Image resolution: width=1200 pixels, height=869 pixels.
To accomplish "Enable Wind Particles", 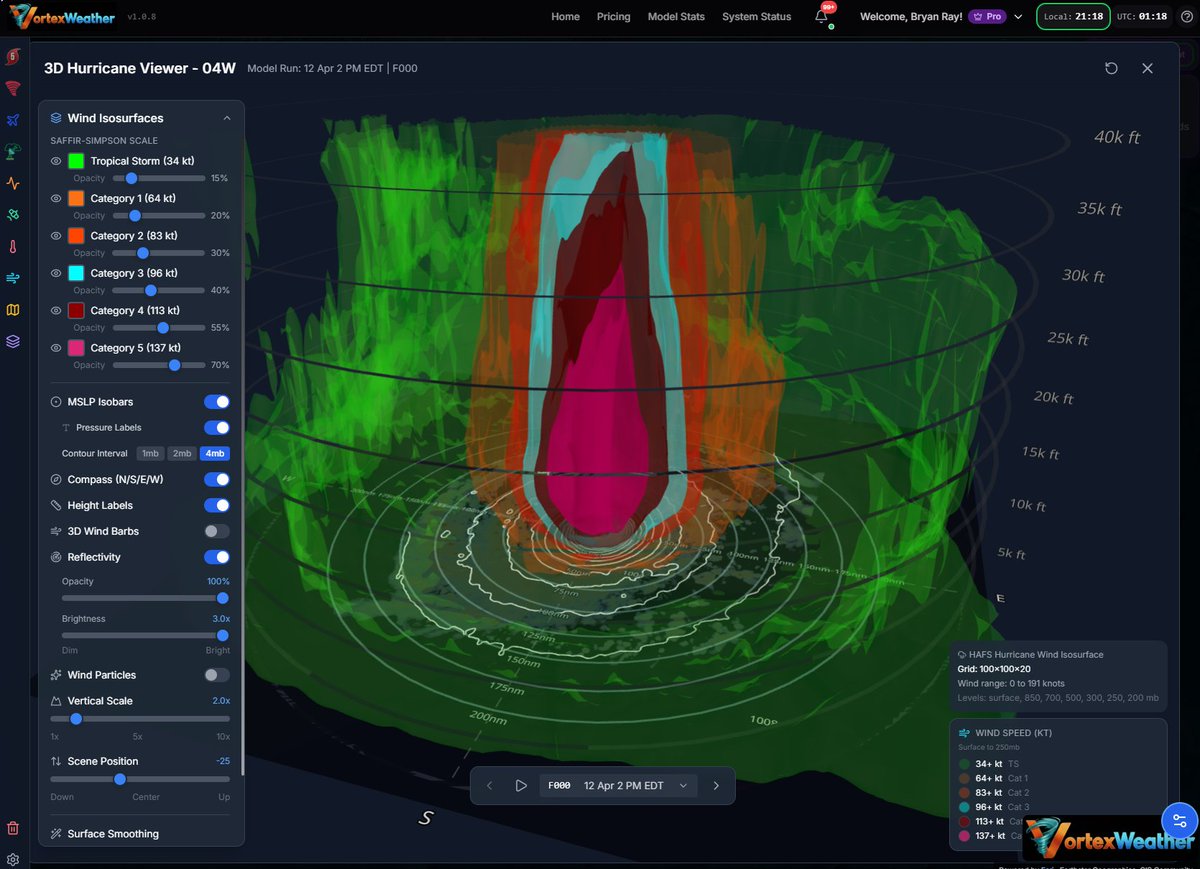I will [x=217, y=675].
